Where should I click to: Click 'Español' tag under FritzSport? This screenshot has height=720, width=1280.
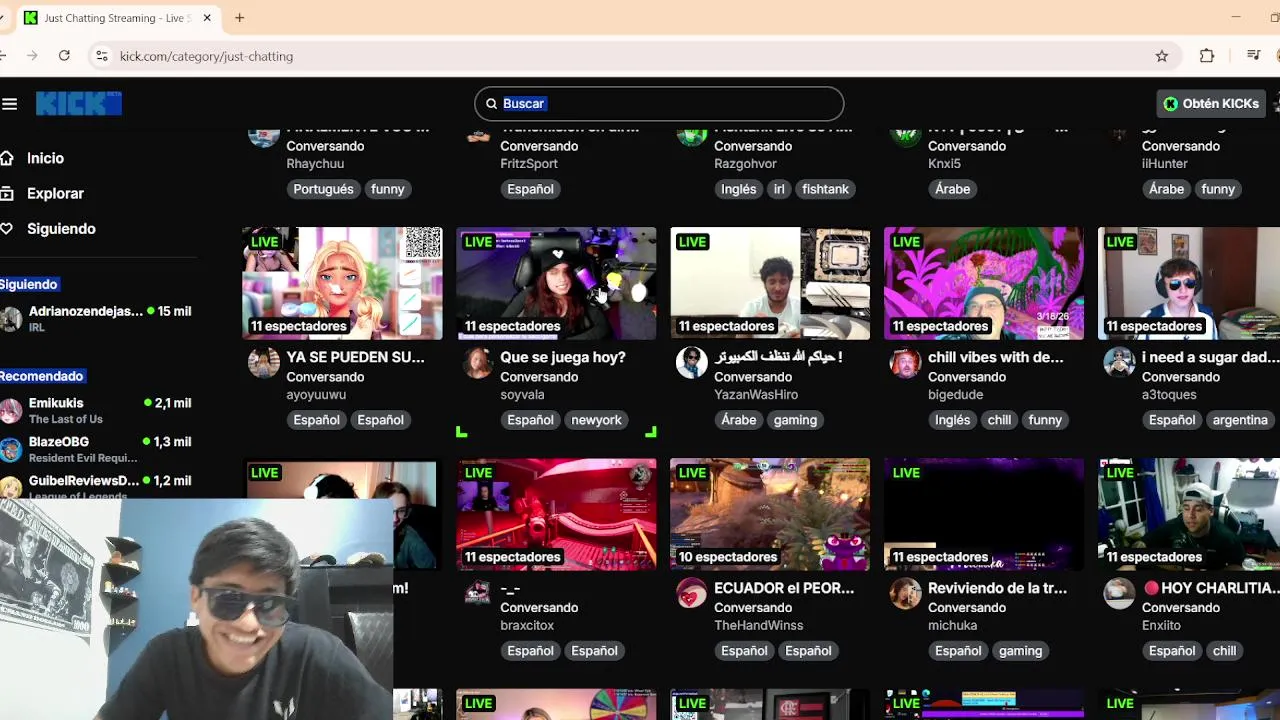coord(530,189)
